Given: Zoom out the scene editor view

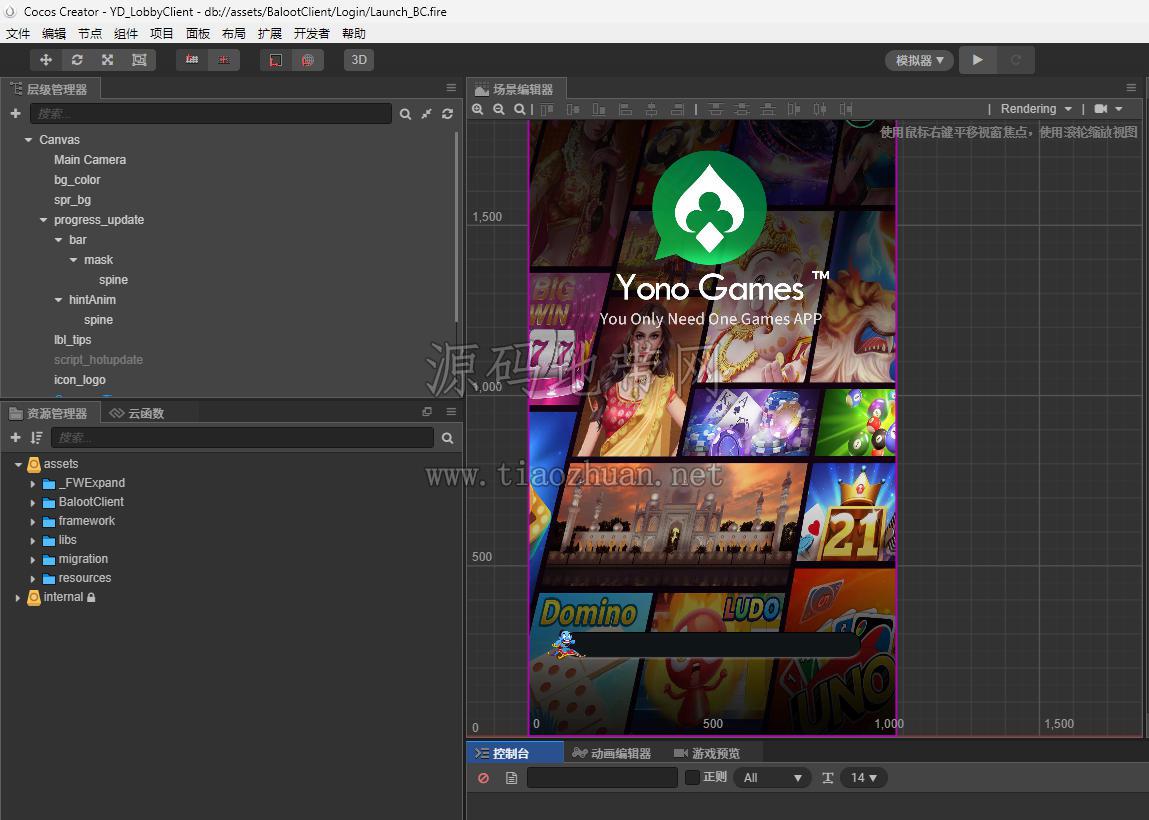Looking at the screenshot, I should point(499,109).
